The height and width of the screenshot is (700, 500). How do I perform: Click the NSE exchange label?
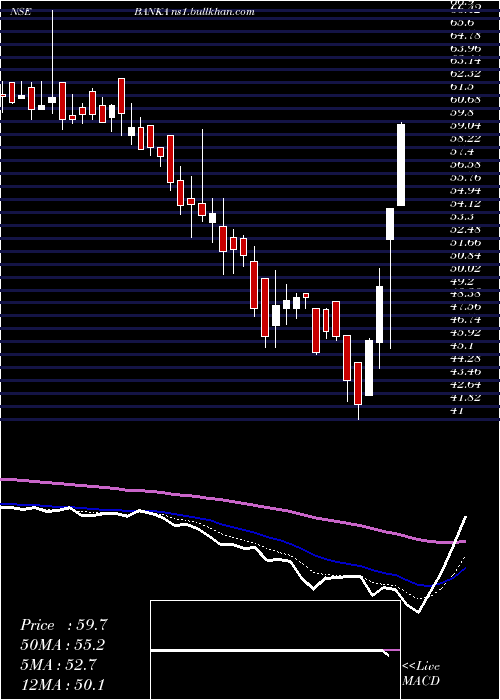pos(21,12)
